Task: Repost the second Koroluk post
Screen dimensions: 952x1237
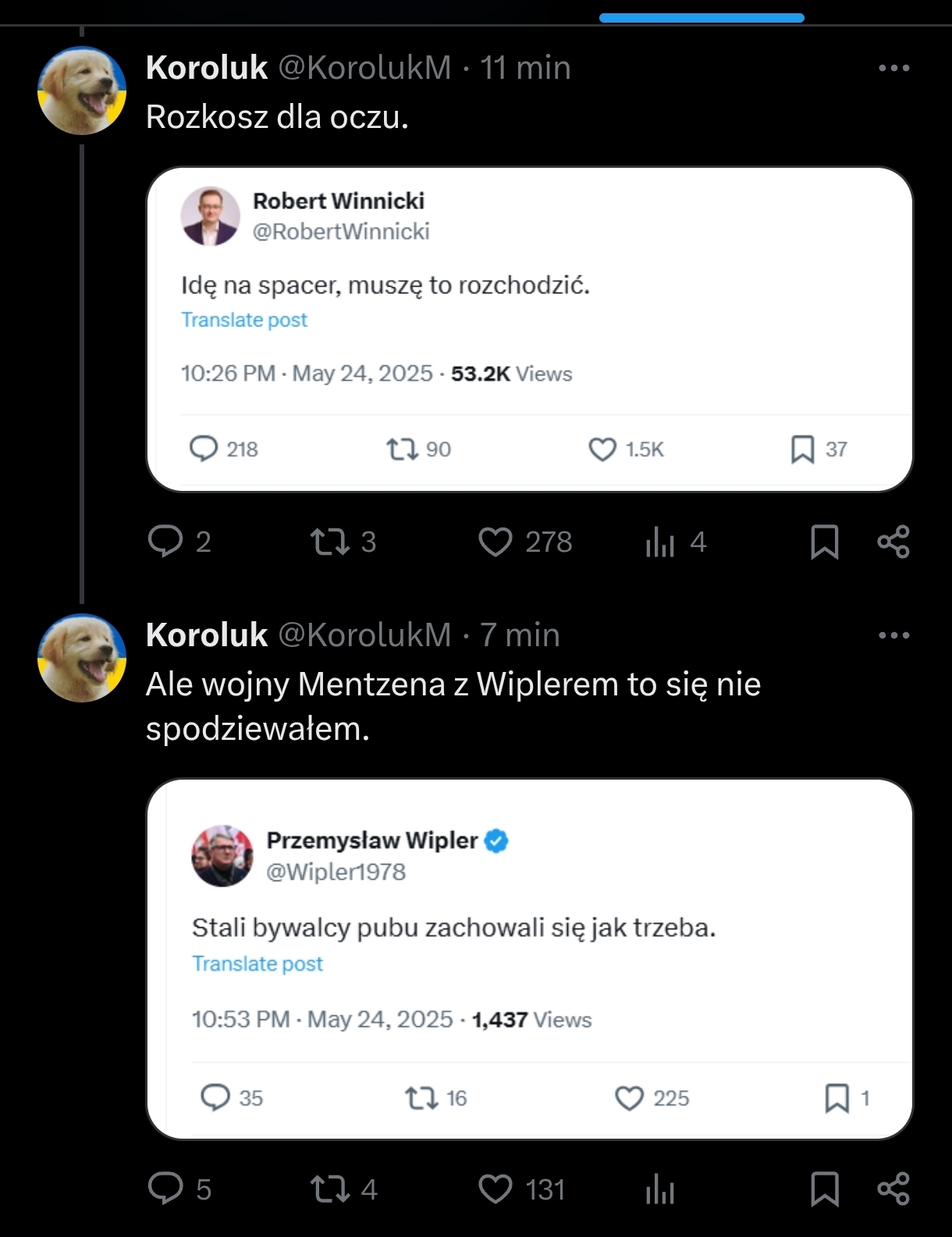Action: [x=329, y=1189]
